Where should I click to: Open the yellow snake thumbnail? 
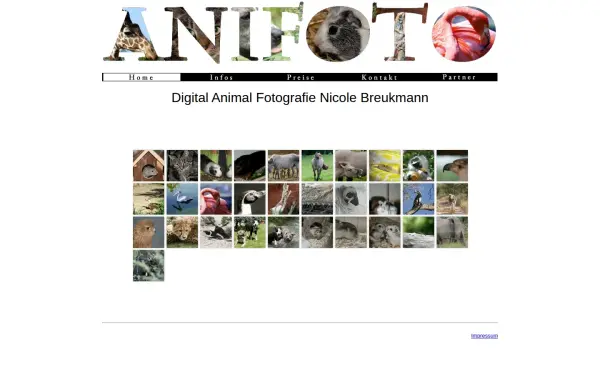(385, 165)
